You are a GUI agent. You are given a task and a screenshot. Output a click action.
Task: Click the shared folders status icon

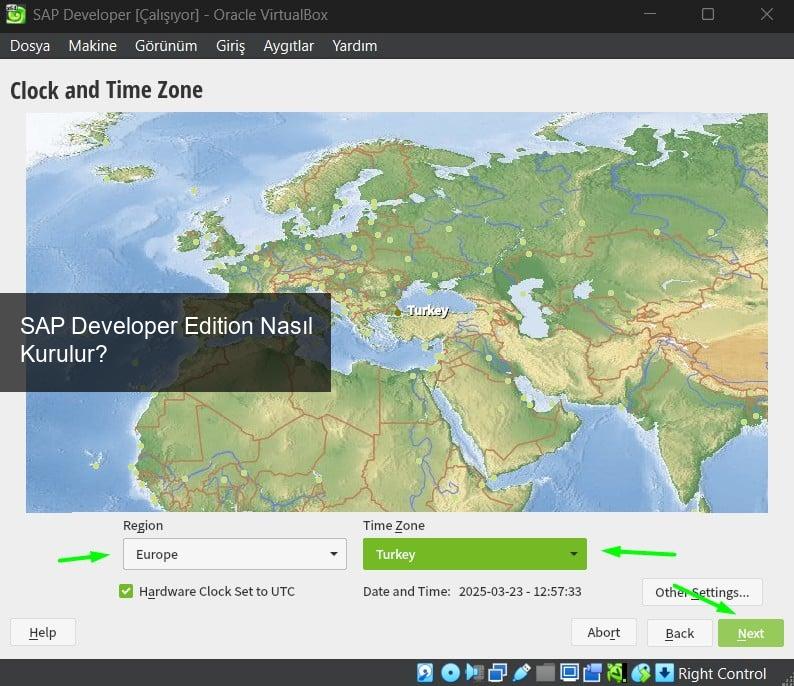546,673
